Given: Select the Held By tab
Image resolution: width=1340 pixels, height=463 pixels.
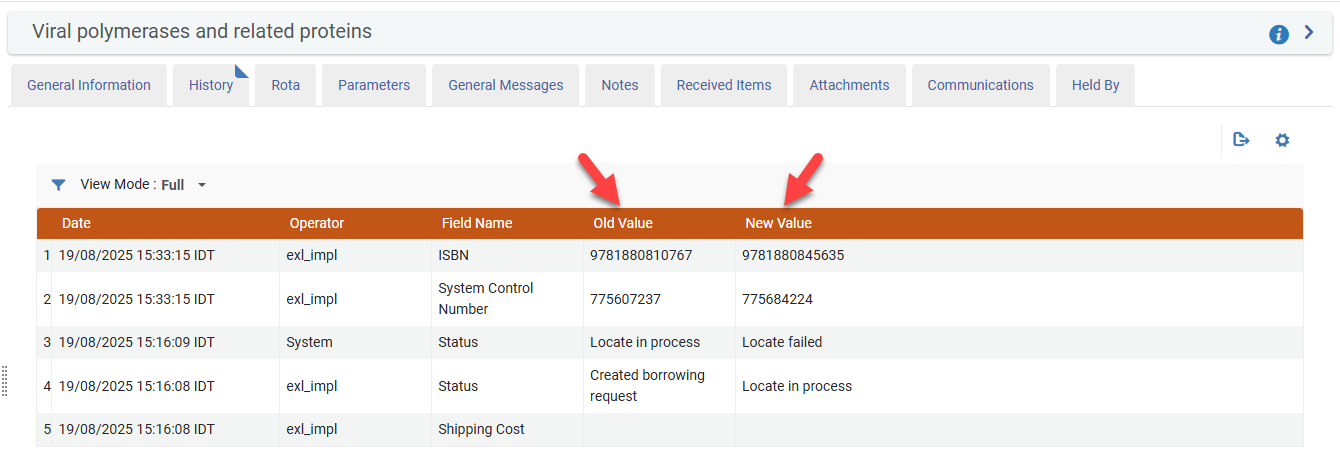Looking at the screenshot, I should point(1095,85).
